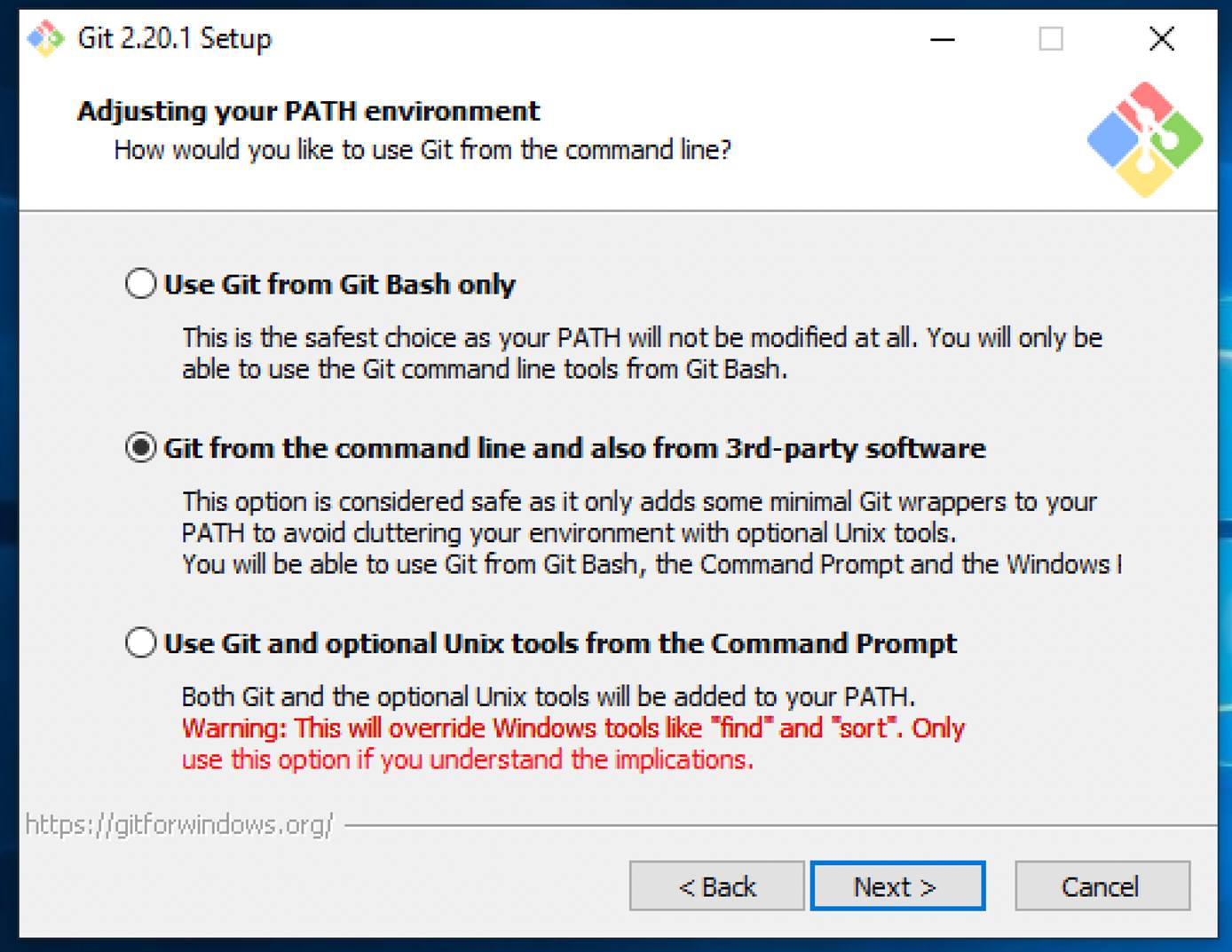Click the Back button
1232x952 pixels.
click(715, 885)
